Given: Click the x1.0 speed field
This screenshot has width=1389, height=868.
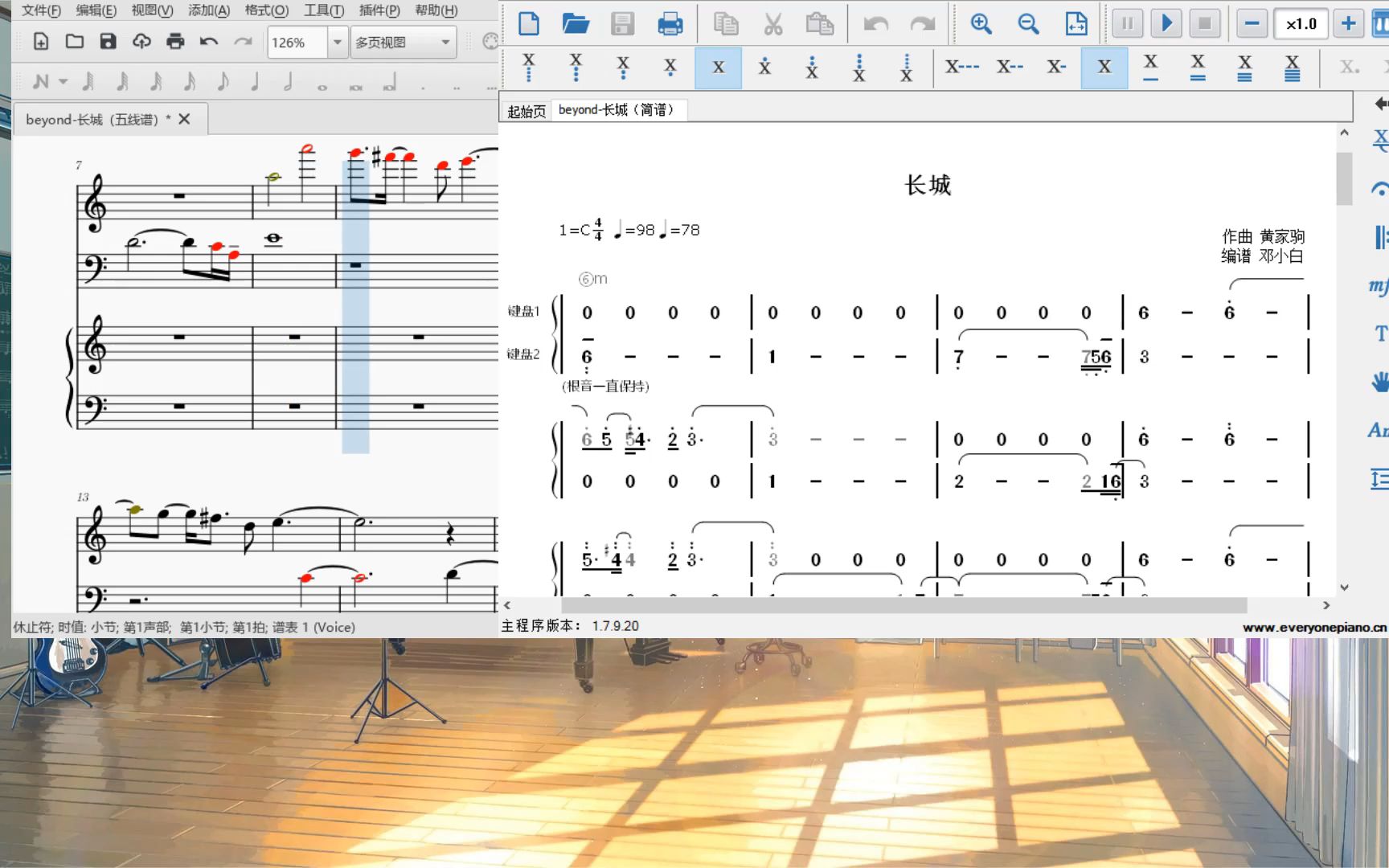Looking at the screenshot, I should point(1301,24).
